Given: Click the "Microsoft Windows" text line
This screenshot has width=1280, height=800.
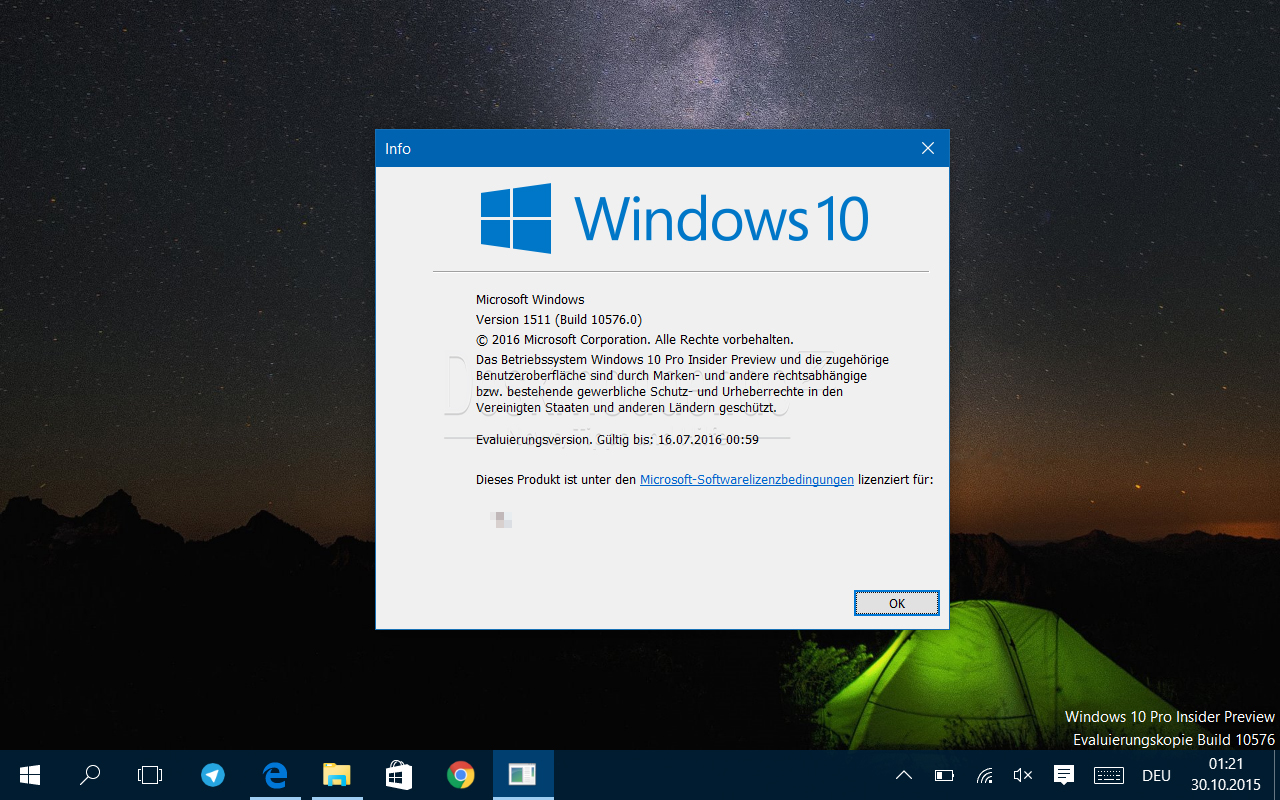Looking at the screenshot, I should click(x=530, y=299).
